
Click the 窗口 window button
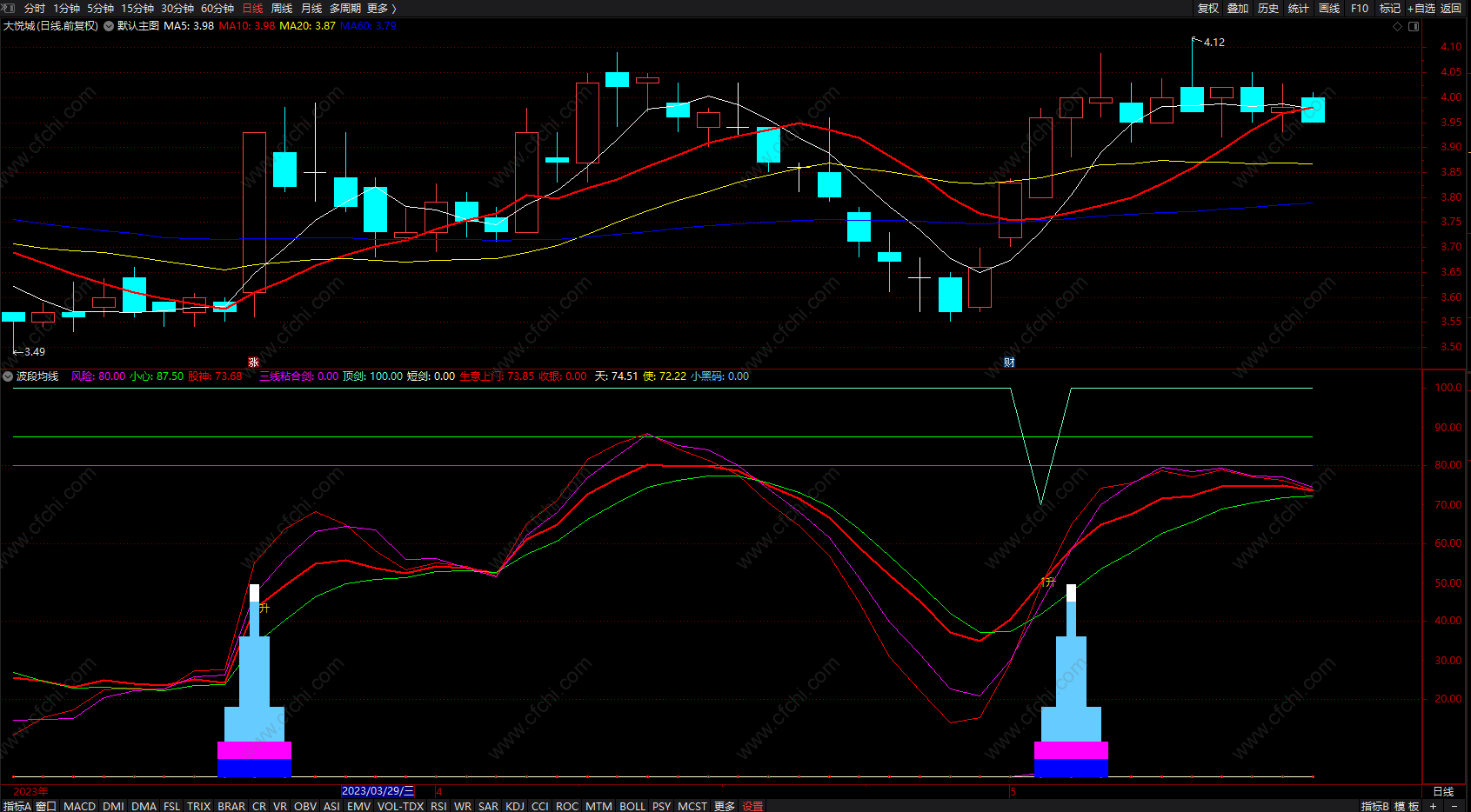pos(46,806)
